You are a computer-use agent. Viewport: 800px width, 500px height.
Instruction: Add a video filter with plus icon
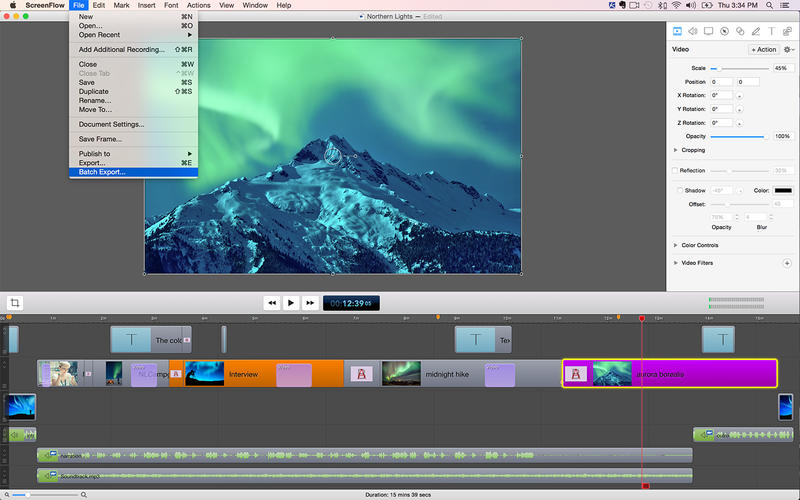[786, 263]
